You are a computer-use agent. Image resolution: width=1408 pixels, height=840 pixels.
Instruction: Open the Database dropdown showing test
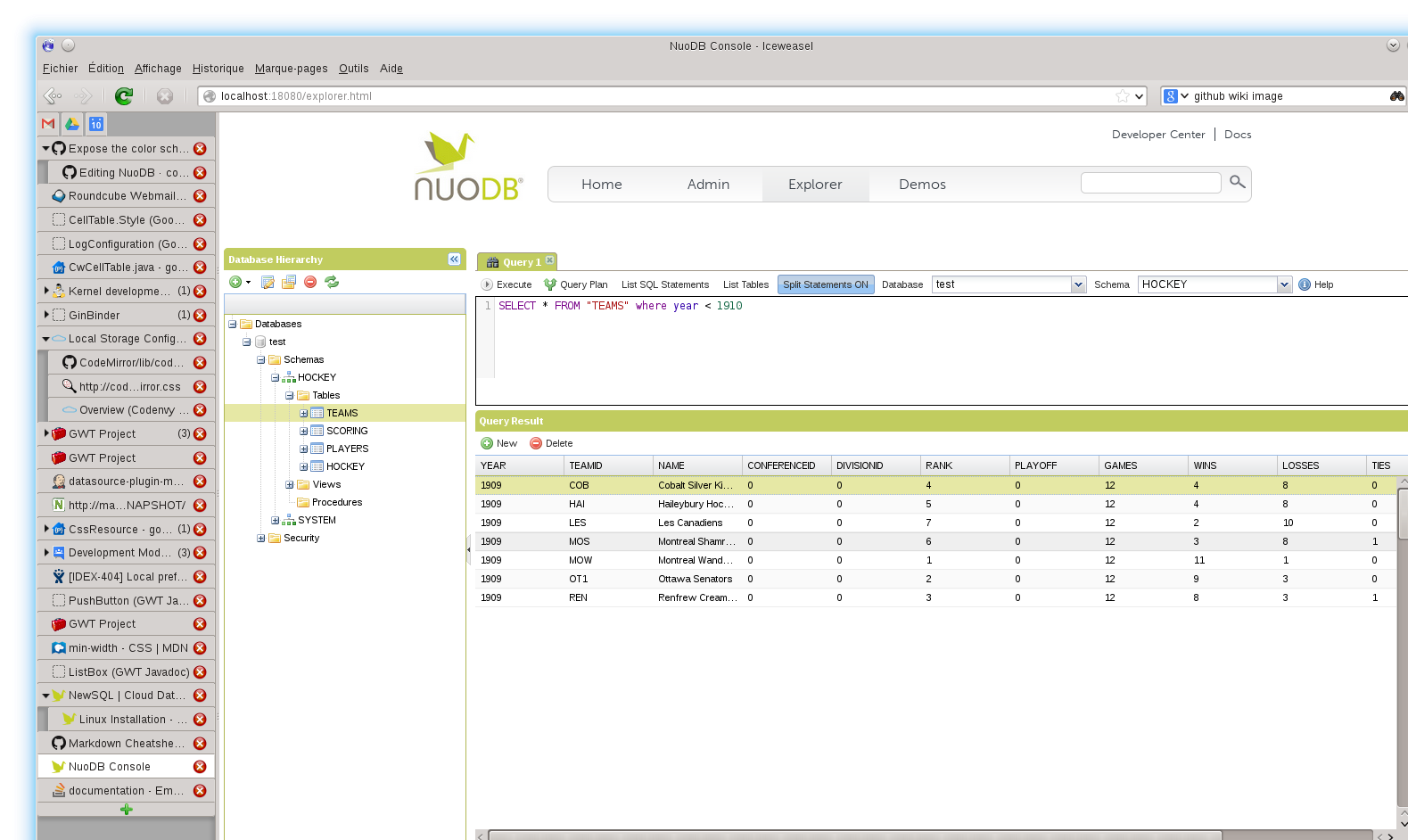click(x=1078, y=284)
